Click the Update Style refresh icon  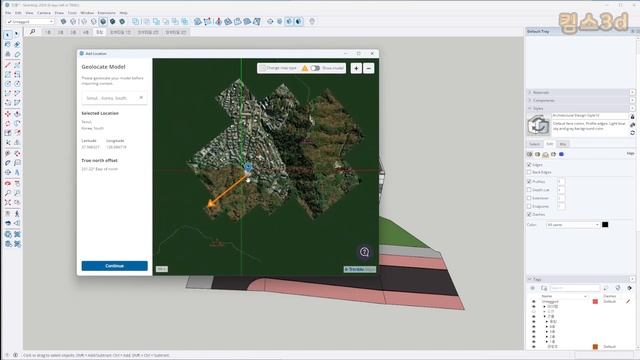point(632,133)
